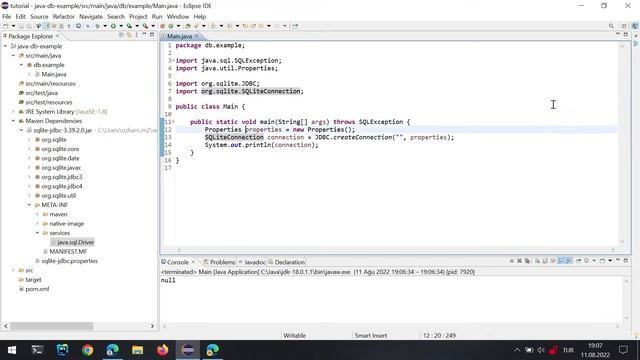Image resolution: width=640 pixels, height=360 pixels.
Task: Open the Refactor menu
Action: 64,16
